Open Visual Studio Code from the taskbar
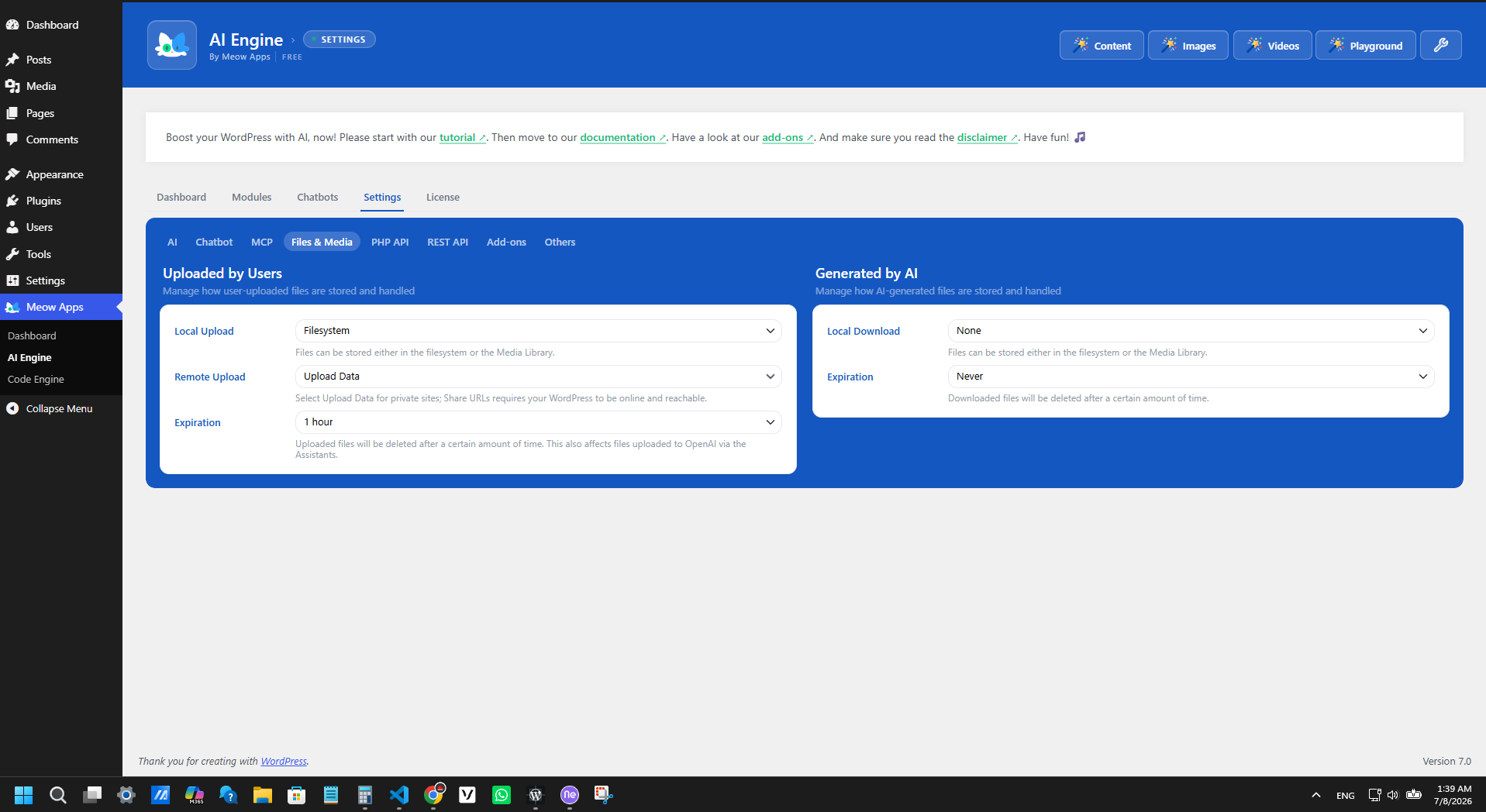 (399, 795)
